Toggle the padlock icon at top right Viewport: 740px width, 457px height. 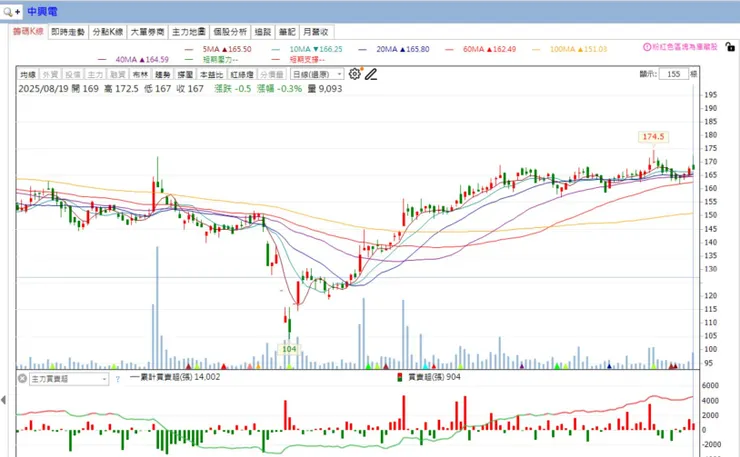tap(730, 47)
